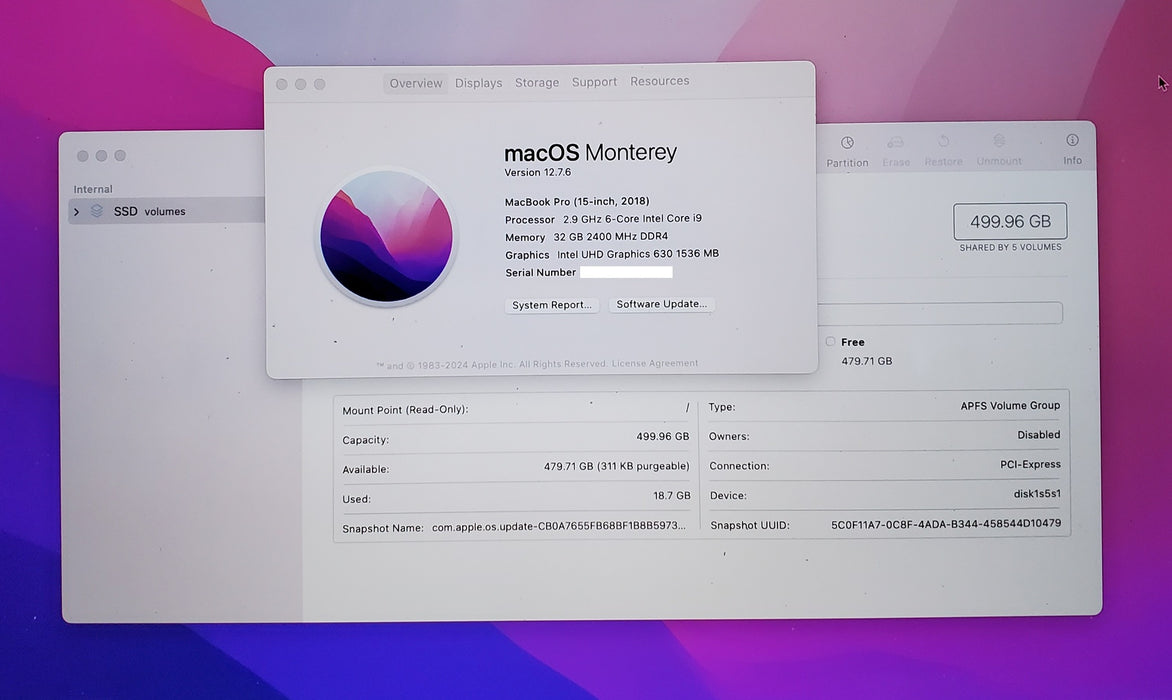Close the About This Mac window
Image resolution: width=1172 pixels, height=700 pixels.
(282, 84)
